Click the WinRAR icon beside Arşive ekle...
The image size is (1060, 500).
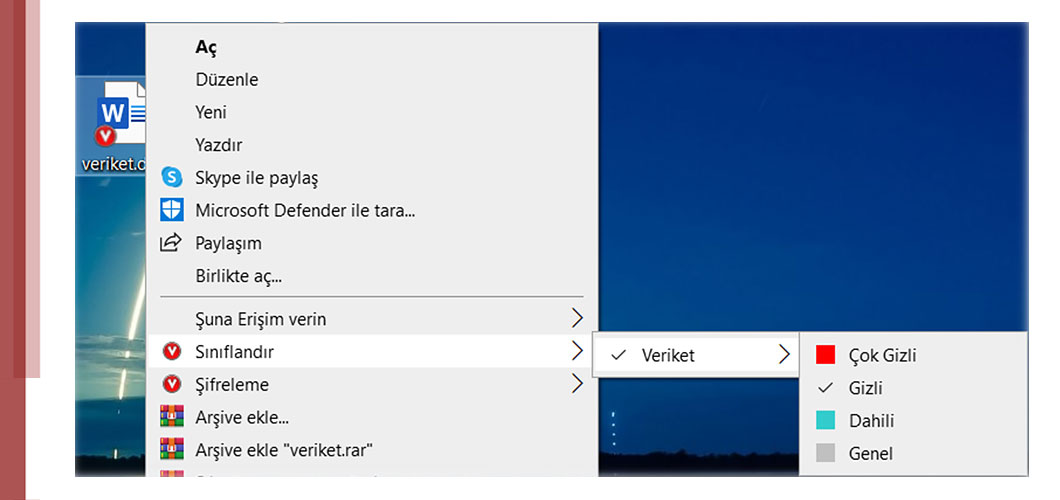click(172, 416)
